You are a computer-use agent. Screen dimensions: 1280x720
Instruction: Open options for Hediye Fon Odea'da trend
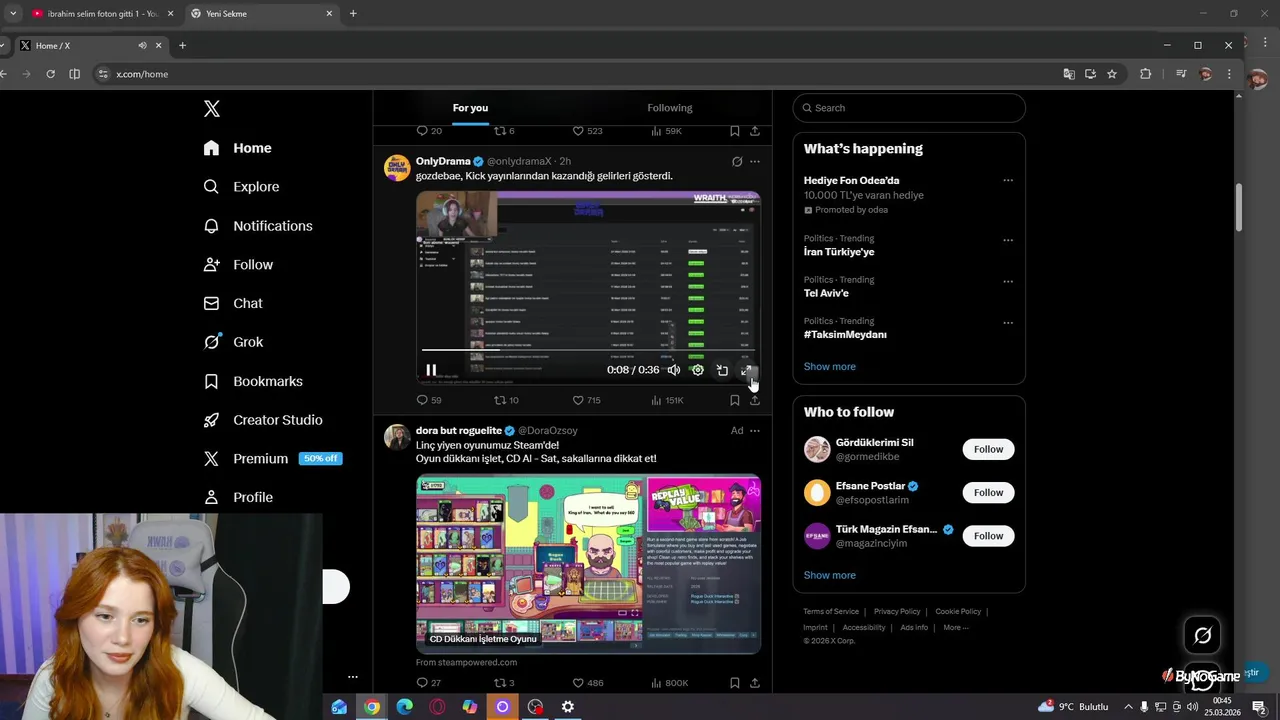click(1008, 181)
